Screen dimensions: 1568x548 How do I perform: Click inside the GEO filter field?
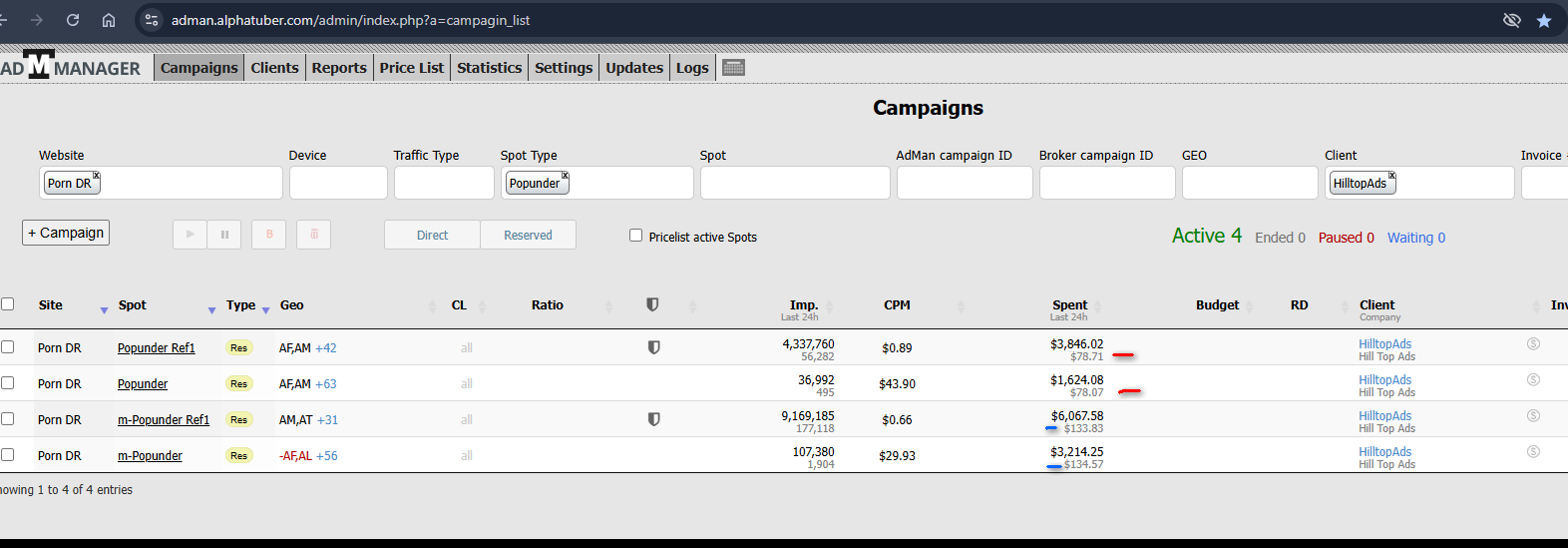click(x=1250, y=183)
